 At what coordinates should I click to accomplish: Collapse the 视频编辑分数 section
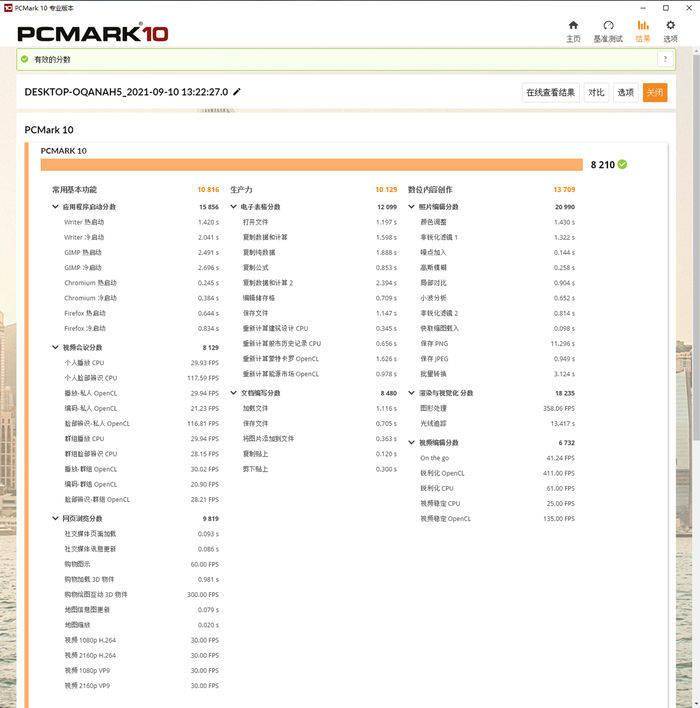411,442
